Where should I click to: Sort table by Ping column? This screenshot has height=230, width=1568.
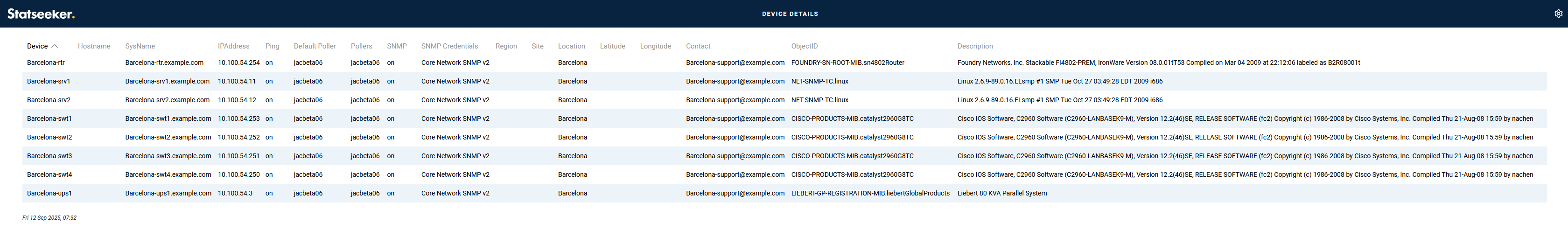click(272, 46)
